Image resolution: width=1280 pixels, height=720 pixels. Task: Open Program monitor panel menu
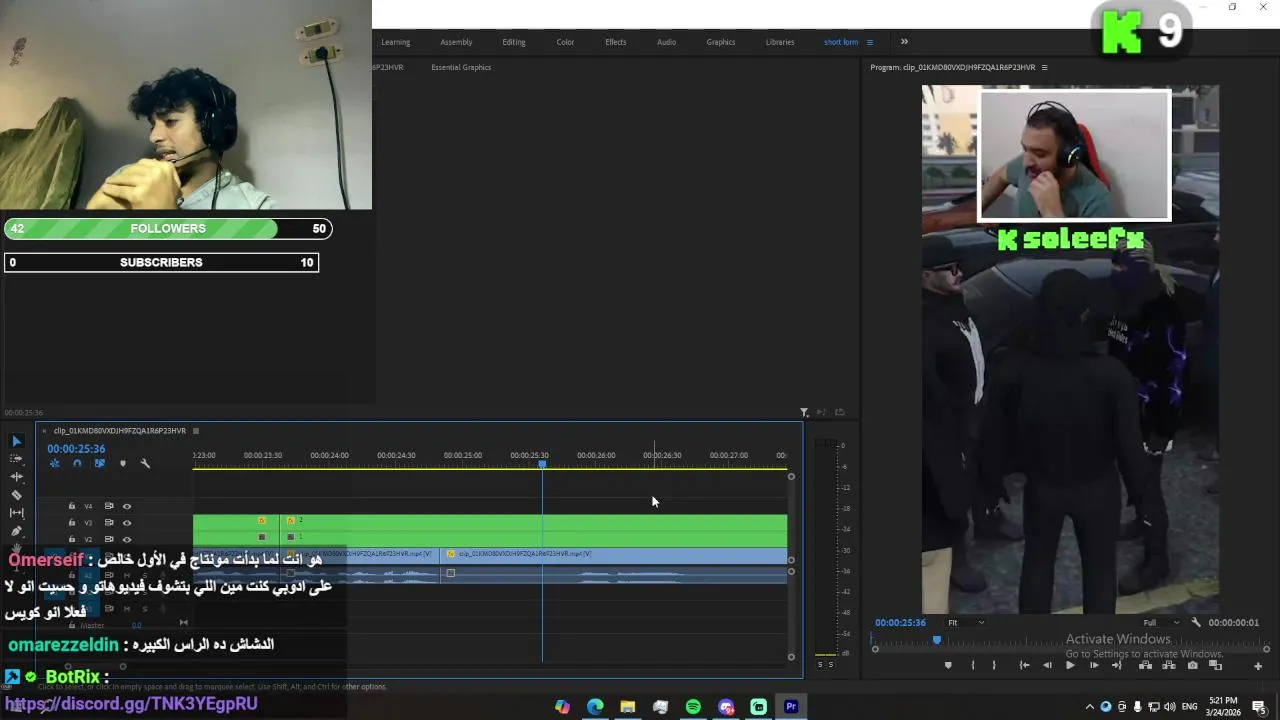click(x=1045, y=67)
